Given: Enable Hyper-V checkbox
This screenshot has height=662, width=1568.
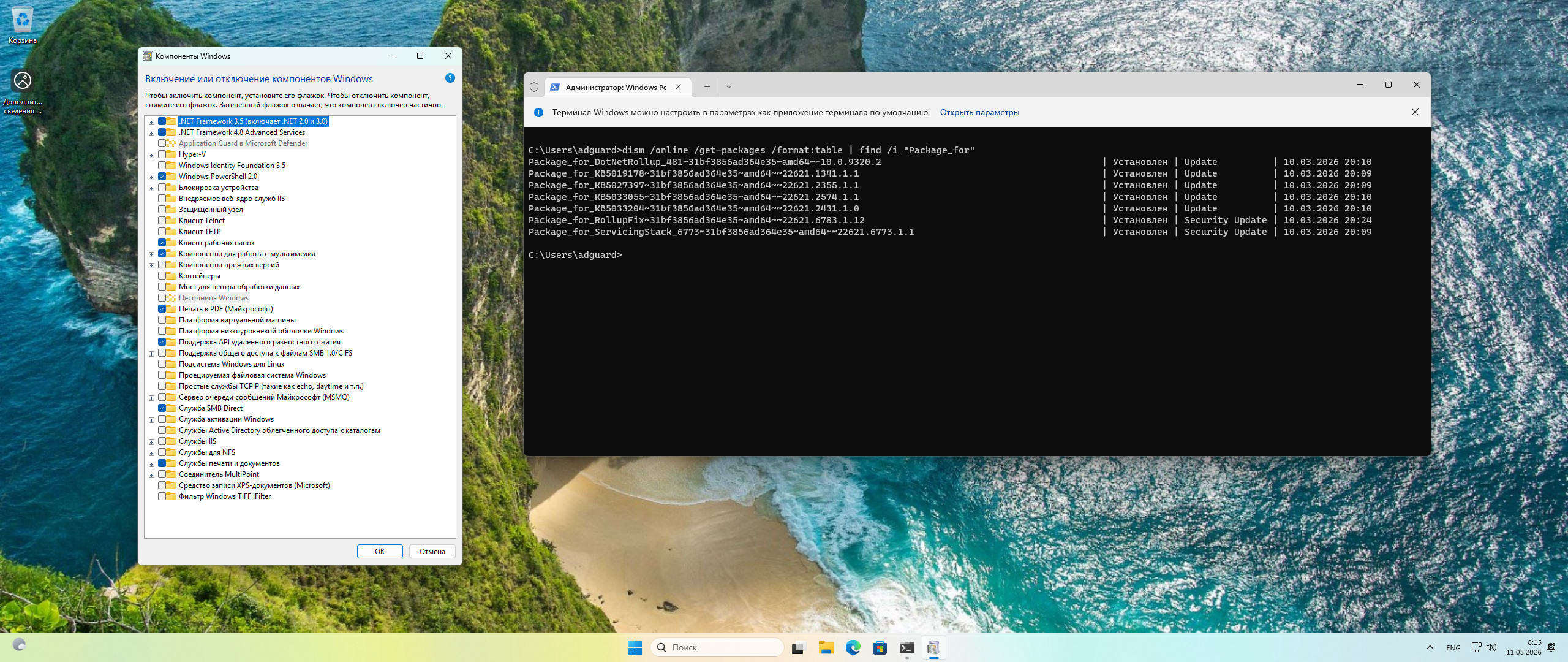Looking at the screenshot, I should pos(162,154).
